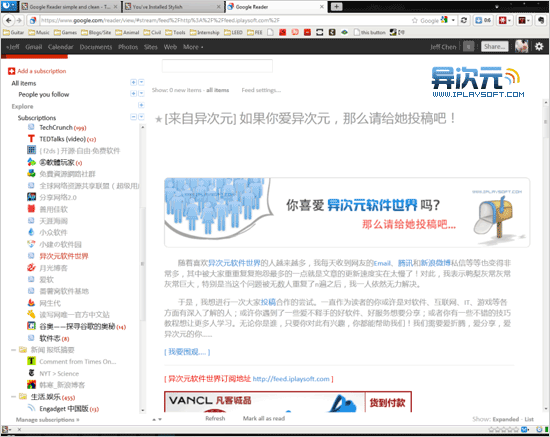Show all items filter link

pos(217,90)
